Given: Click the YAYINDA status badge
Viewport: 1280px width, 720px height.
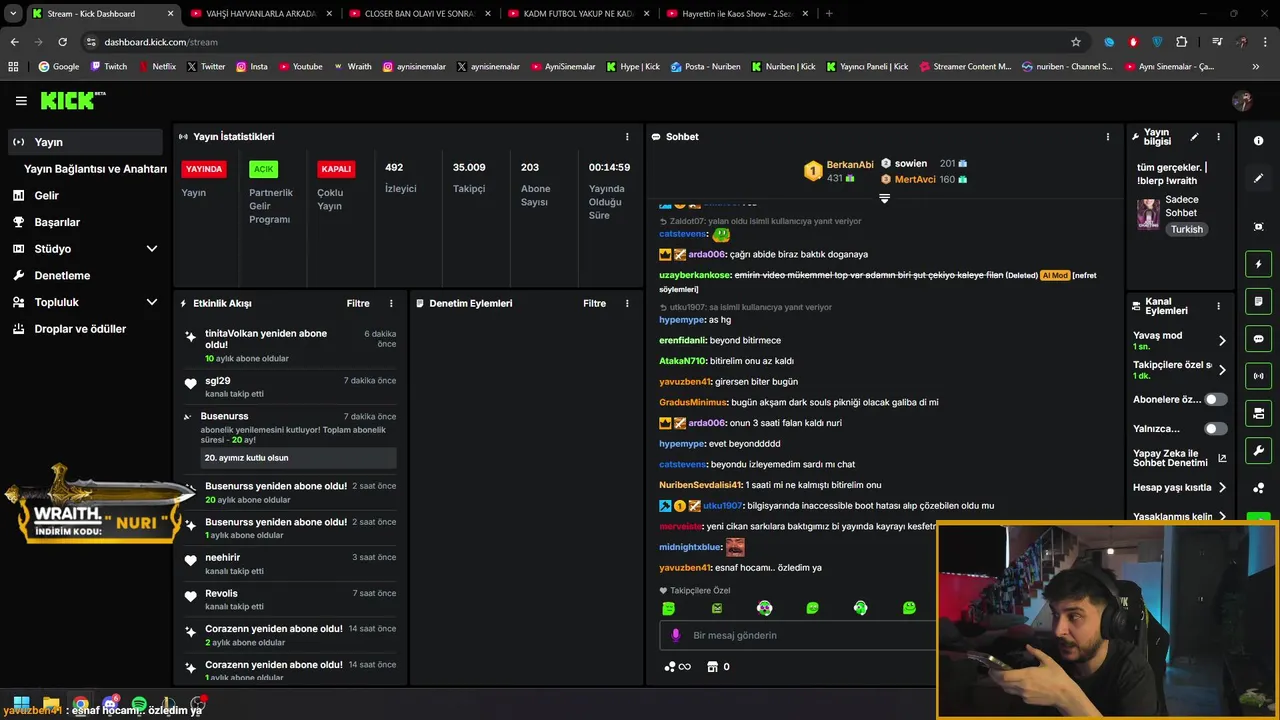Looking at the screenshot, I should tap(204, 169).
